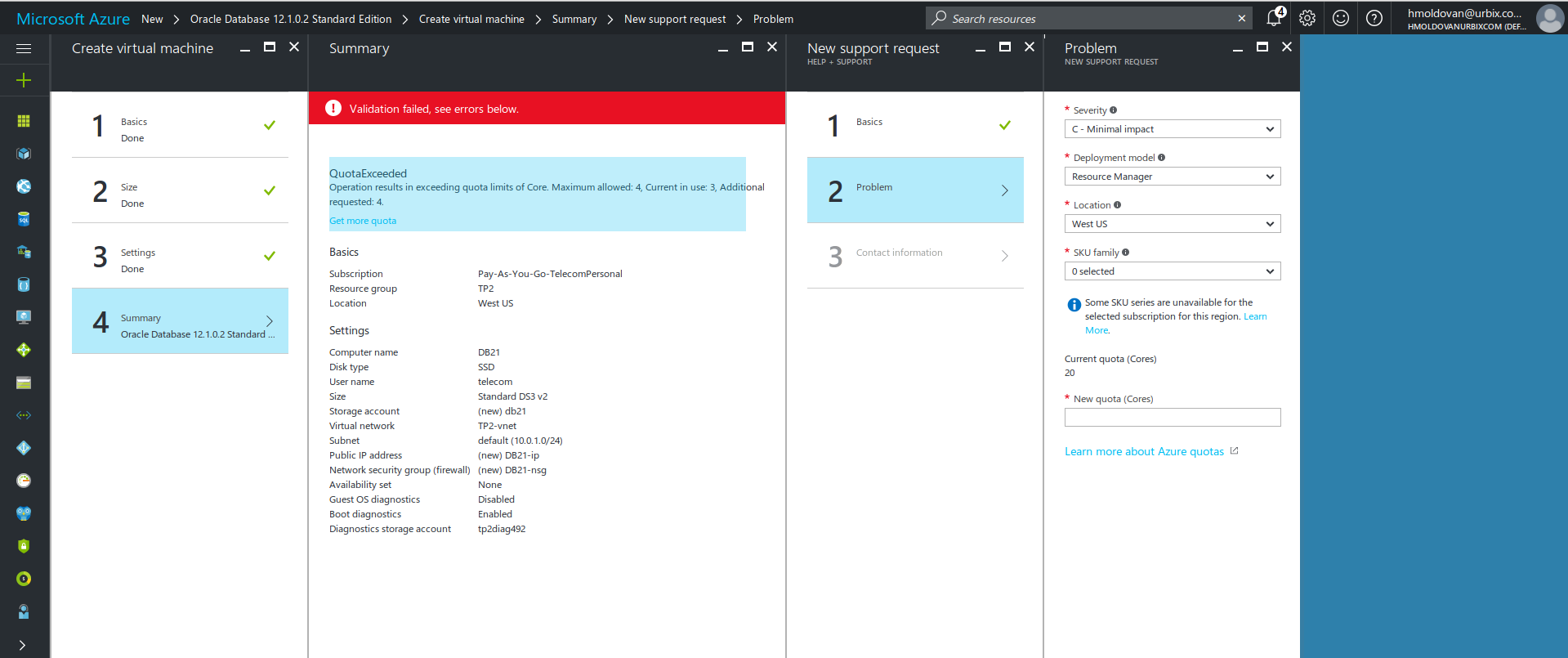Go to Create virtual machine breadcrumb
The height and width of the screenshot is (658, 1568).
click(471, 19)
